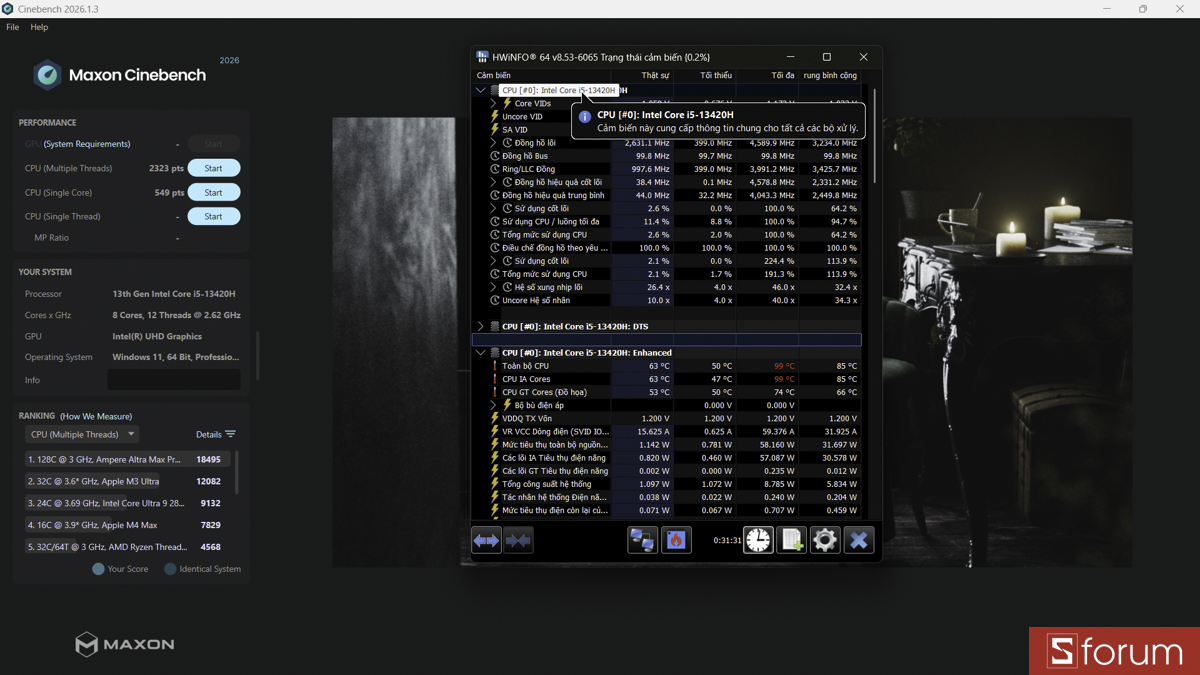Image resolution: width=1200 pixels, height=675 pixels.
Task: Click the Maxon Cinebench hexagon logo
Action: (x=47, y=75)
